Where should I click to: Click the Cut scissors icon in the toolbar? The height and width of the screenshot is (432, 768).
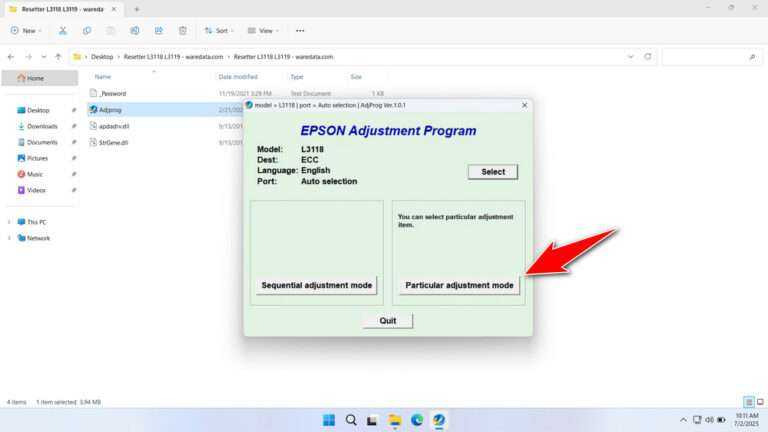tap(63, 31)
